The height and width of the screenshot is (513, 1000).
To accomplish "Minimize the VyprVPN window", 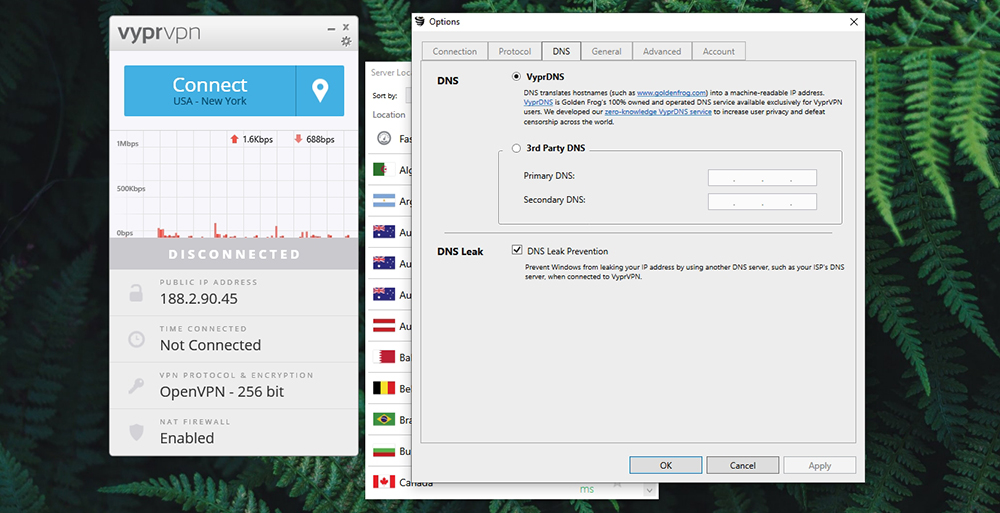I will pyautogui.click(x=331, y=29).
